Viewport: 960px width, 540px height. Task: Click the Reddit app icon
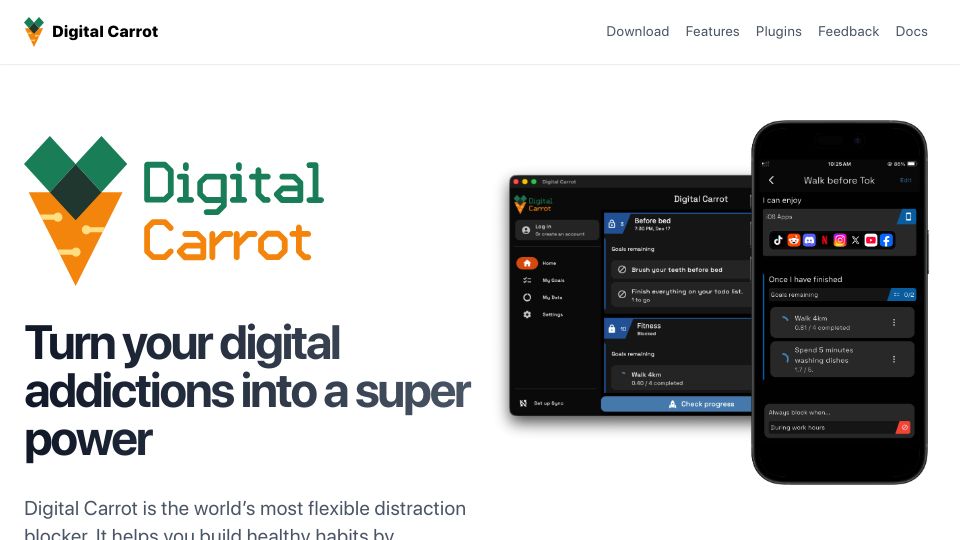click(794, 241)
